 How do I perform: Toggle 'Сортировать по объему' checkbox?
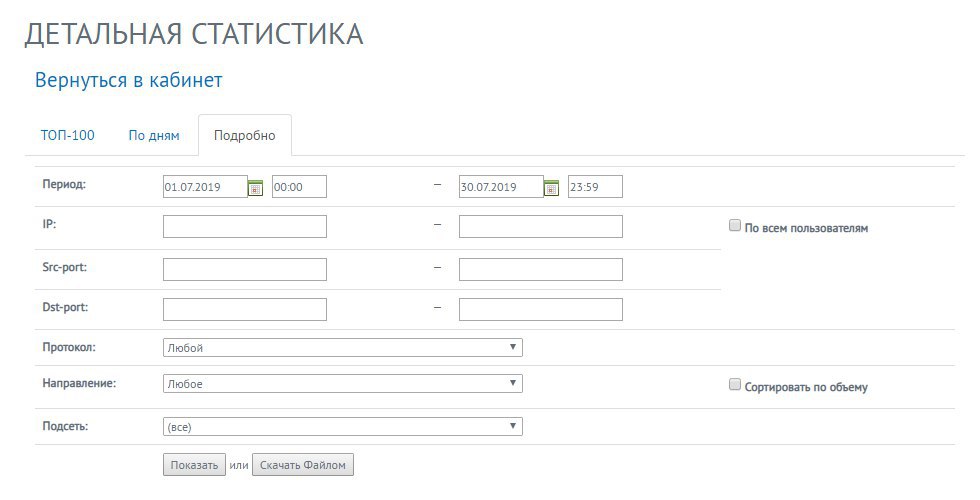[x=735, y=385]
